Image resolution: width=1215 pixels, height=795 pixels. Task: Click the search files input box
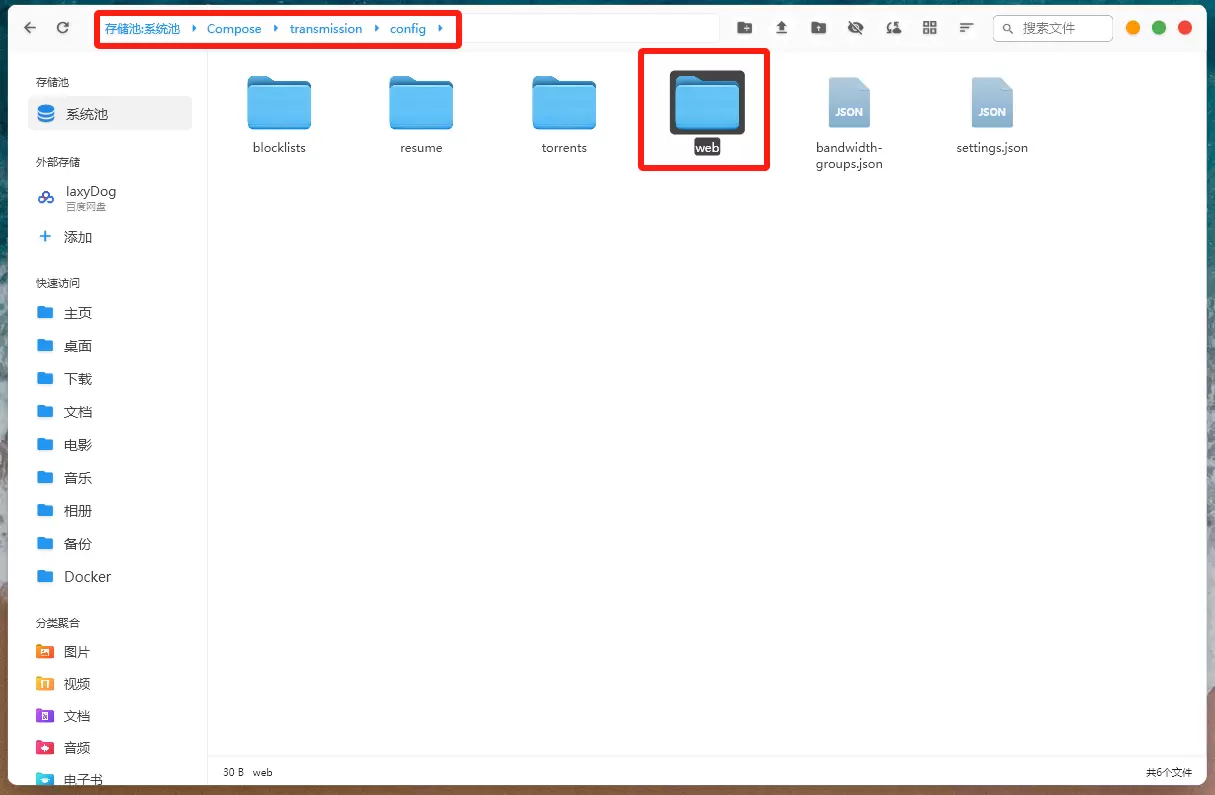point(1062,28)
